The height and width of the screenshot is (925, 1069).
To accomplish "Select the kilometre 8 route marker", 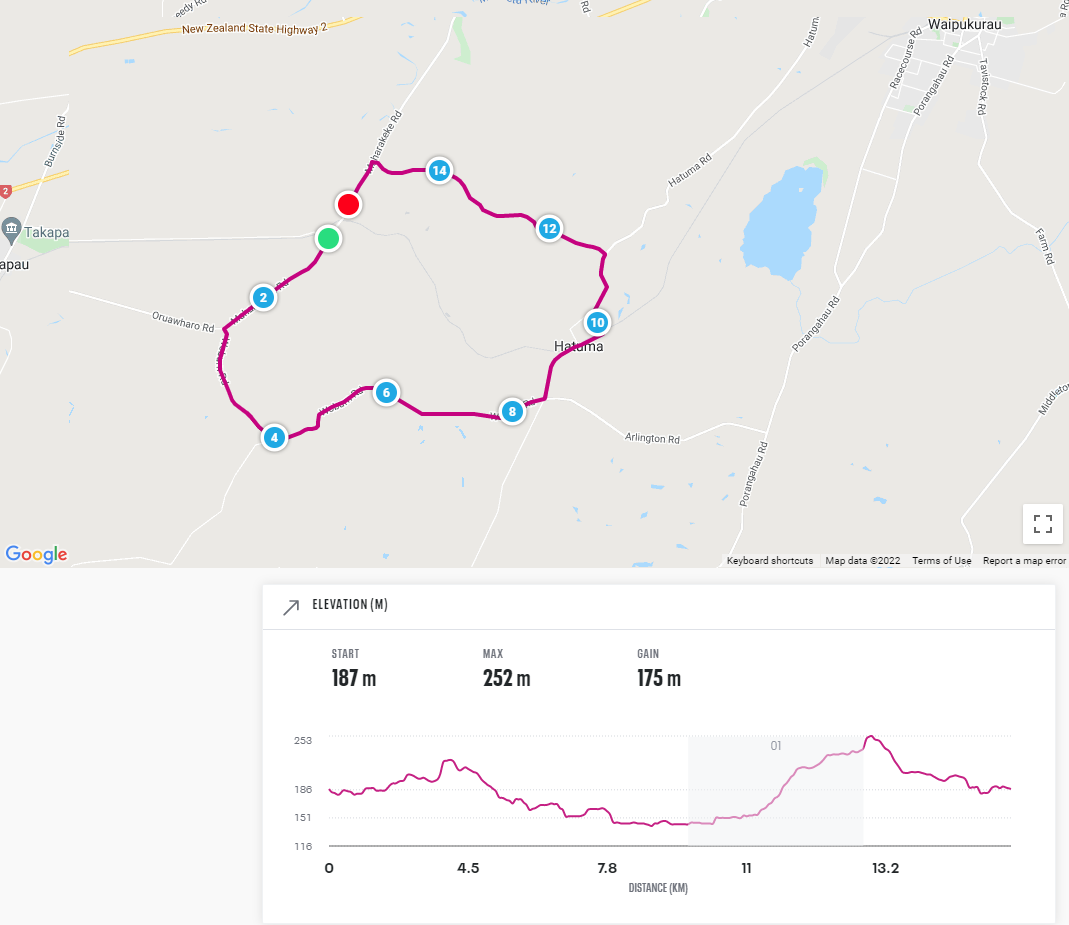I will (x=512, y=411).
